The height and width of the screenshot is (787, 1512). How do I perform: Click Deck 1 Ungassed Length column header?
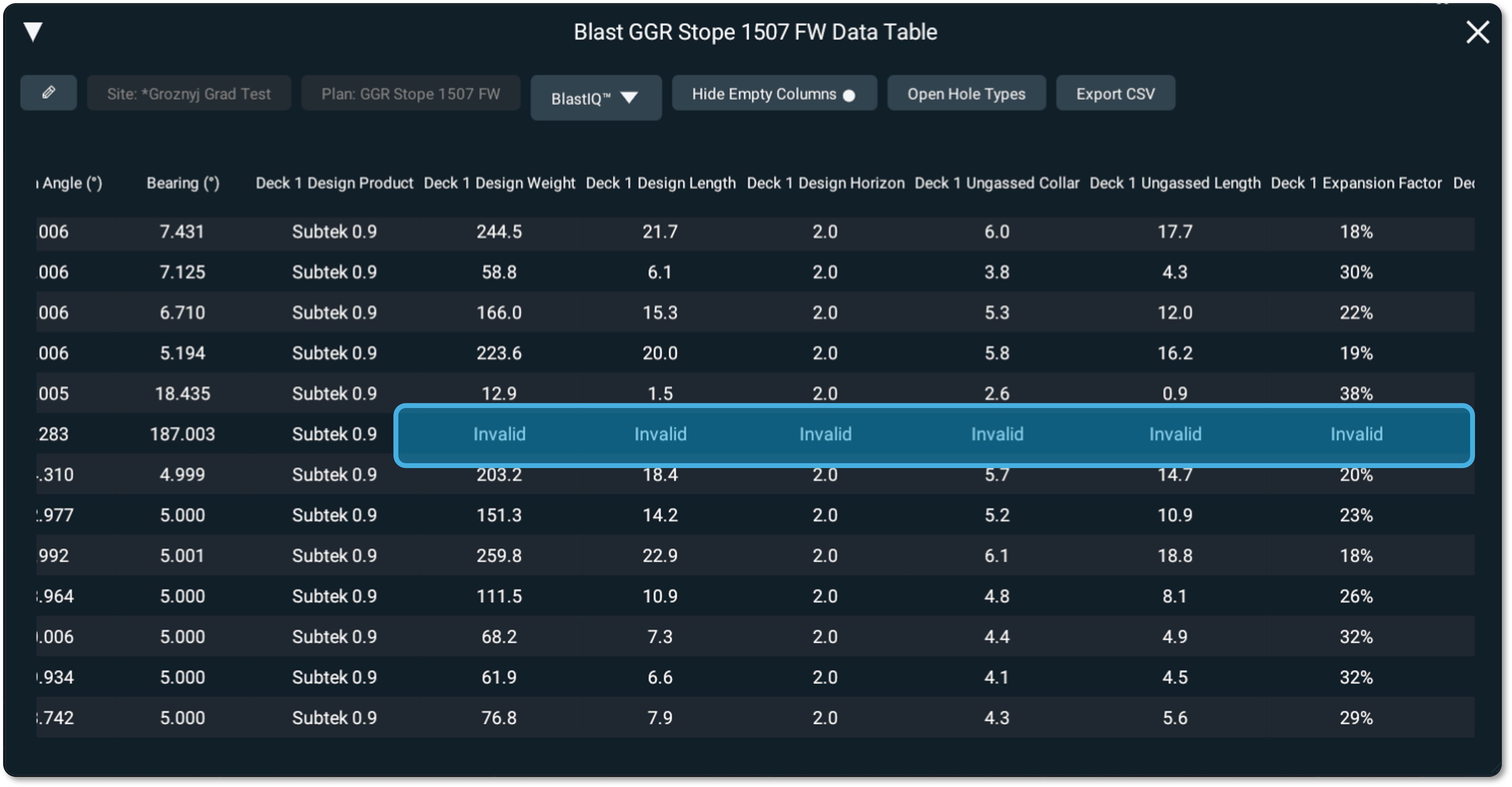(1175, 183)
